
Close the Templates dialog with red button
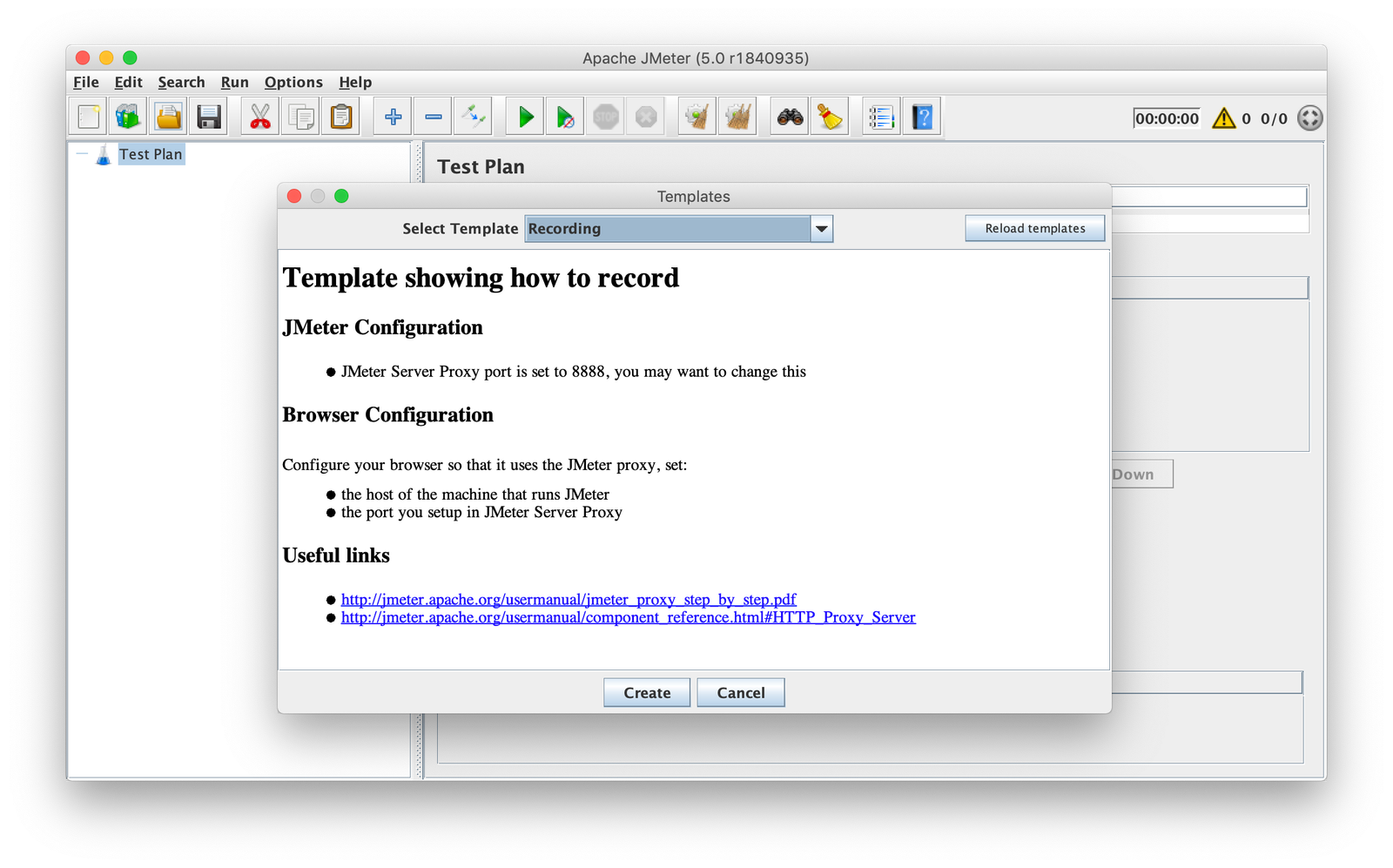pyautogui.click(x=294, y=196)
